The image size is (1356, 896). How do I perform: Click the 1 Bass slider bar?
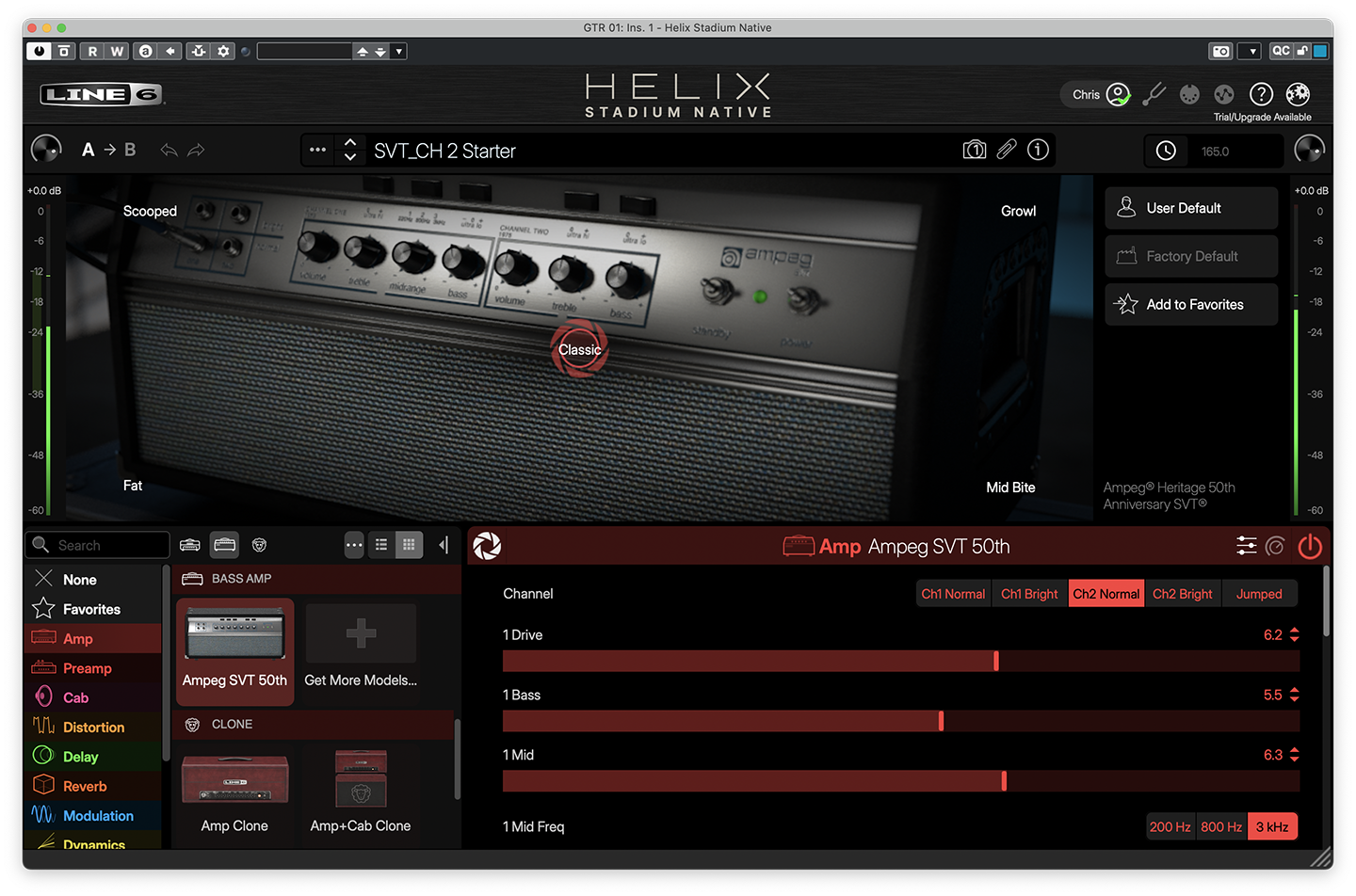pos(901,721)
